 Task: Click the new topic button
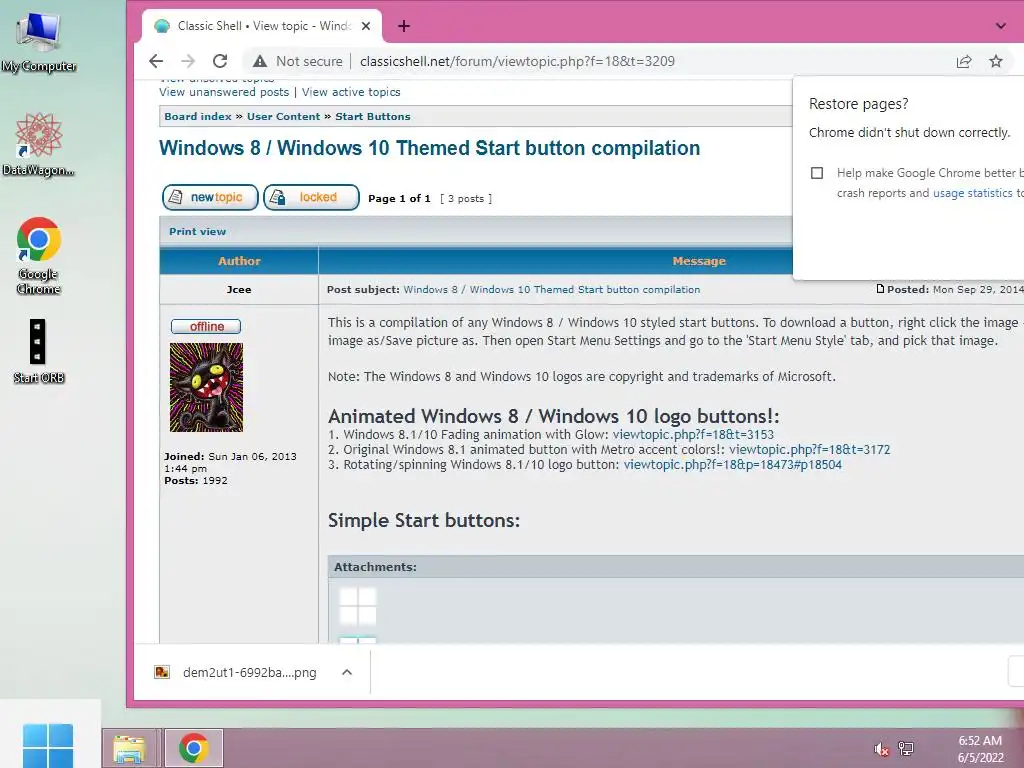[x=210, y=197]
